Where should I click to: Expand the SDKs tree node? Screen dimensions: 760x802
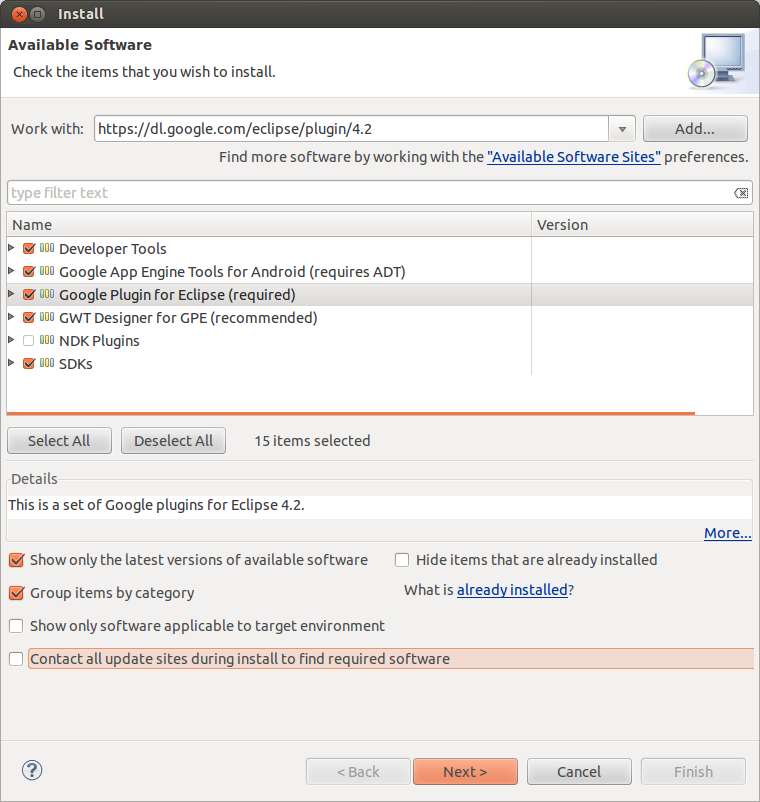tap(11, 363)
